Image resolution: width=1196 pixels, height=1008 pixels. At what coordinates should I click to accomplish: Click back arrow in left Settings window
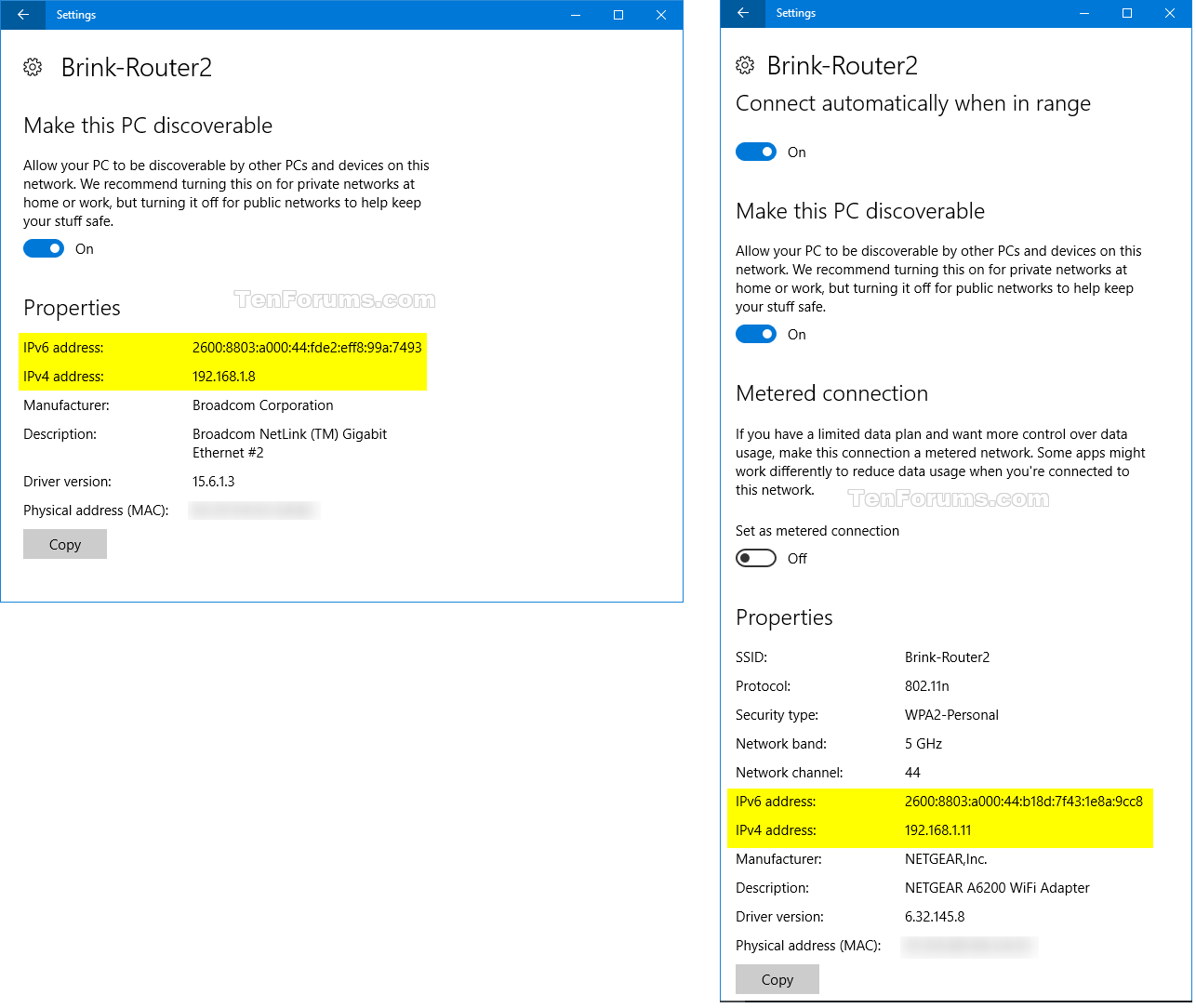tap(23, 15)
